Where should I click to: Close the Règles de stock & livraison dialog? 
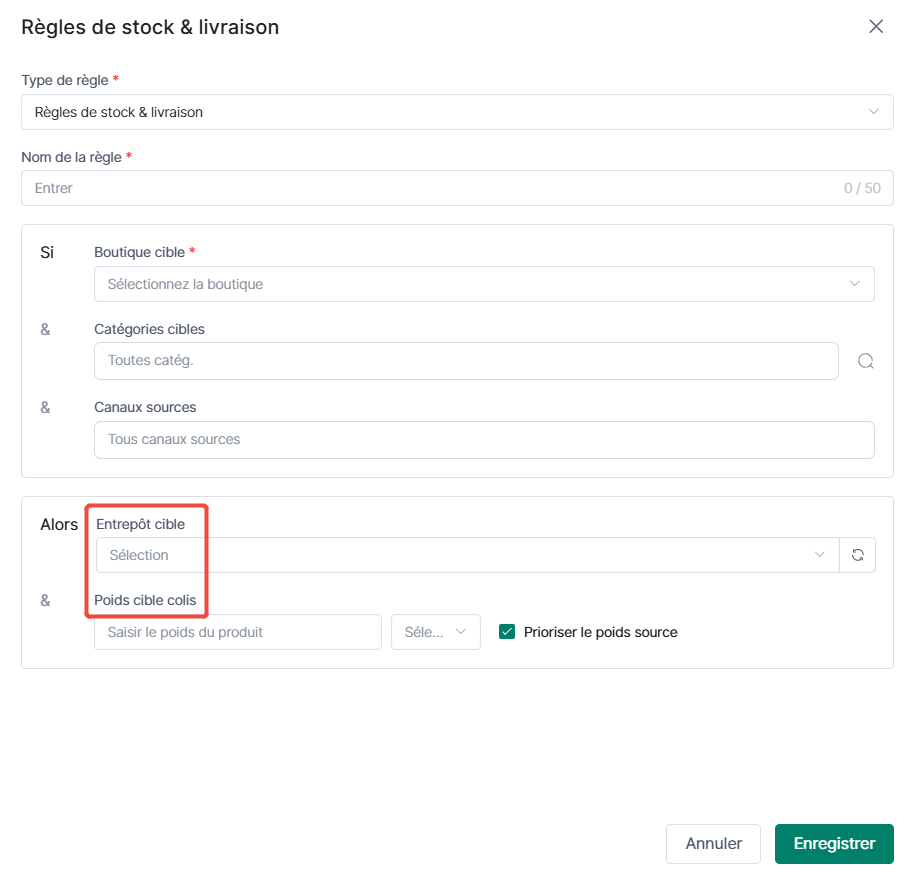click(x=876, y=27)
